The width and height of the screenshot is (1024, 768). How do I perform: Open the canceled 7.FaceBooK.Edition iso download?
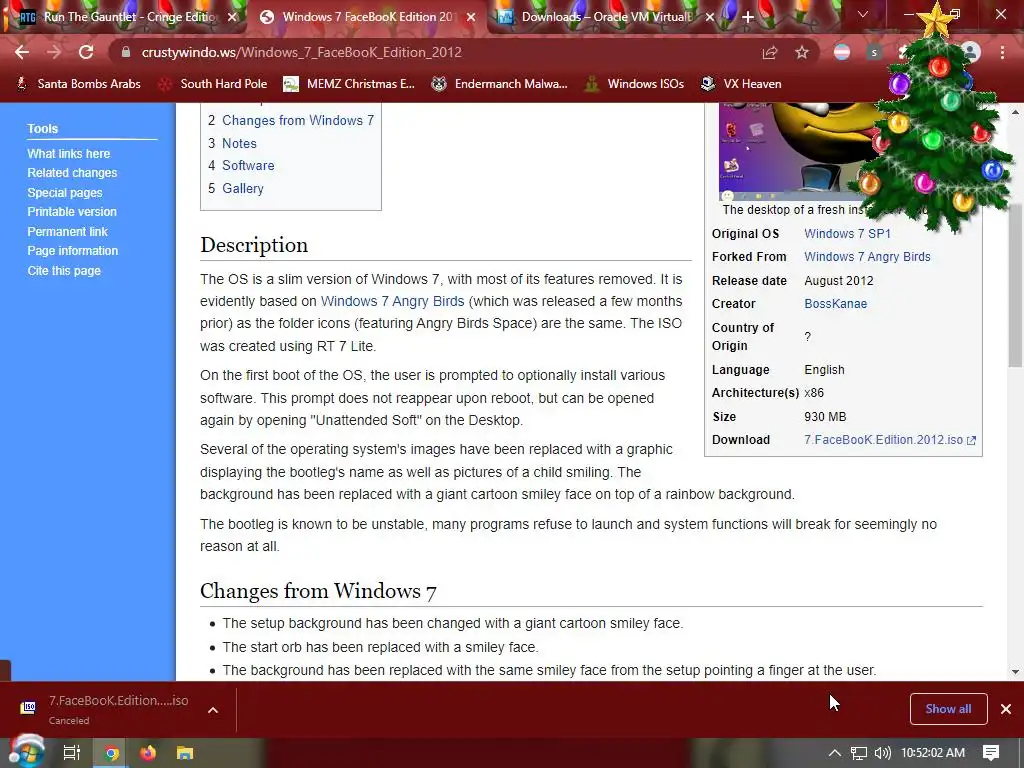tap(108, 709)
